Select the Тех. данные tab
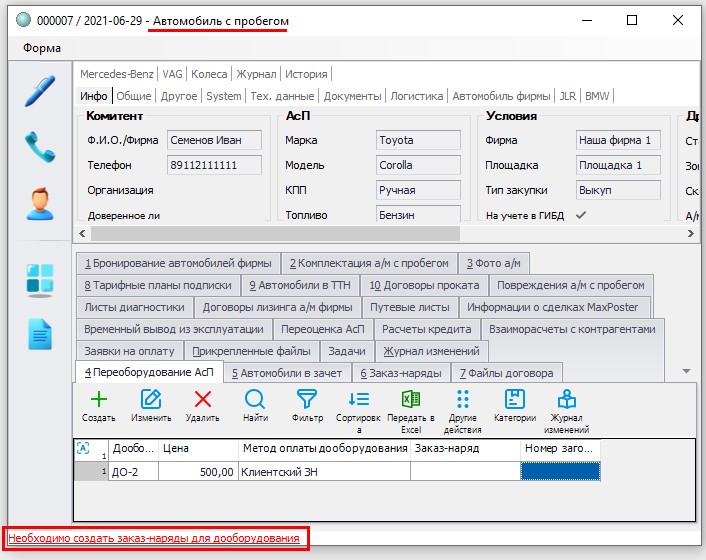 coord(283,96)
